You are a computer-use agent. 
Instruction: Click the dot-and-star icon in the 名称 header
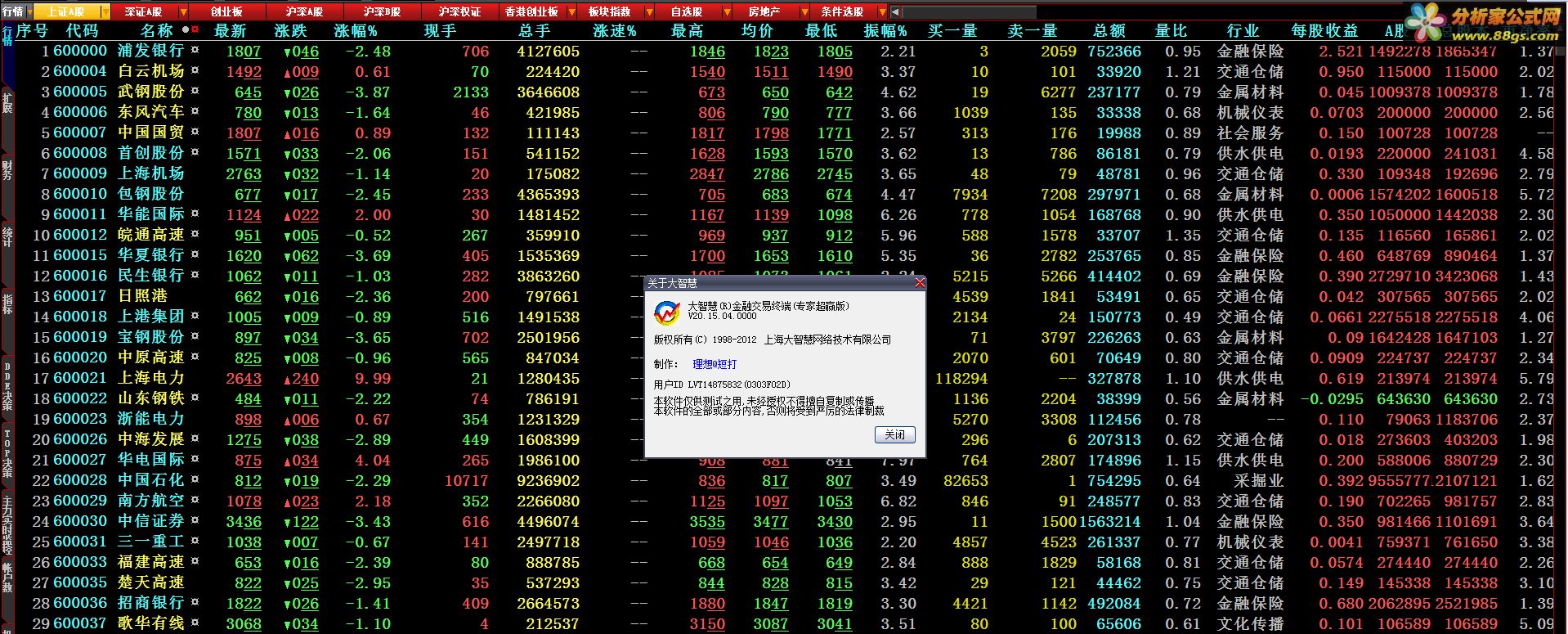[190, 29]
